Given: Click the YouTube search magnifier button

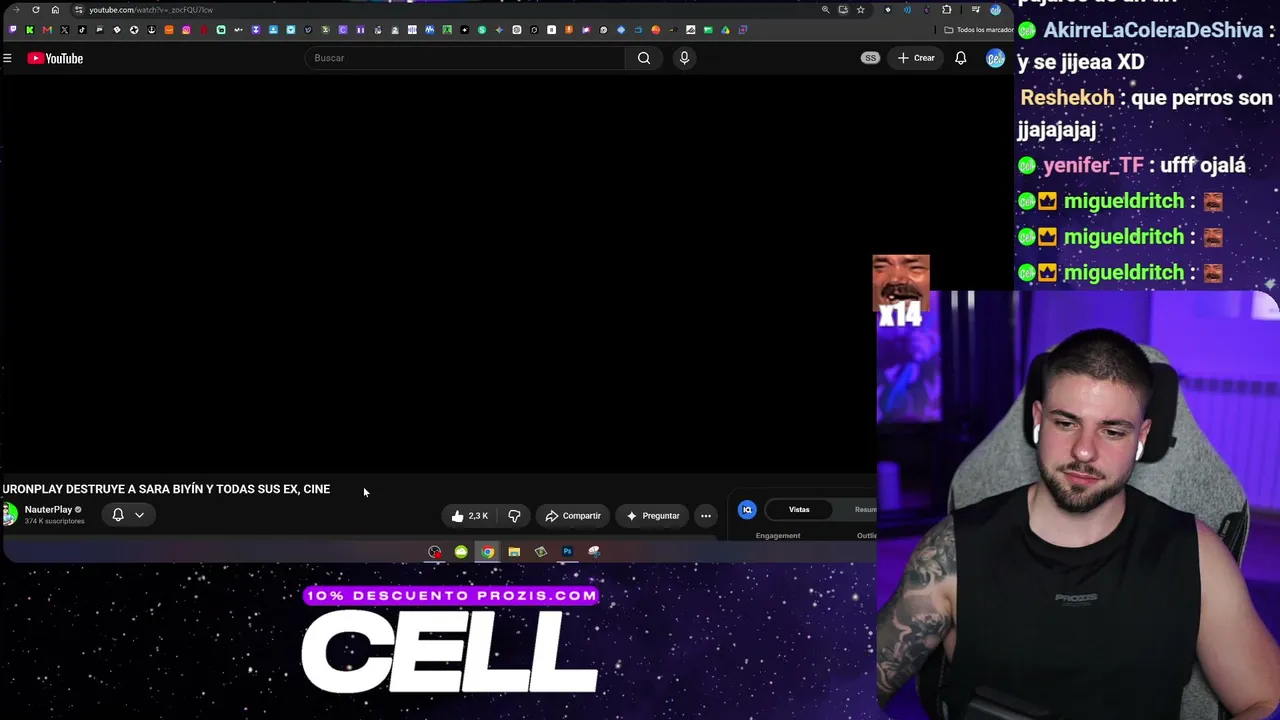Looking at the screenshot, I should tap(644, 58).
